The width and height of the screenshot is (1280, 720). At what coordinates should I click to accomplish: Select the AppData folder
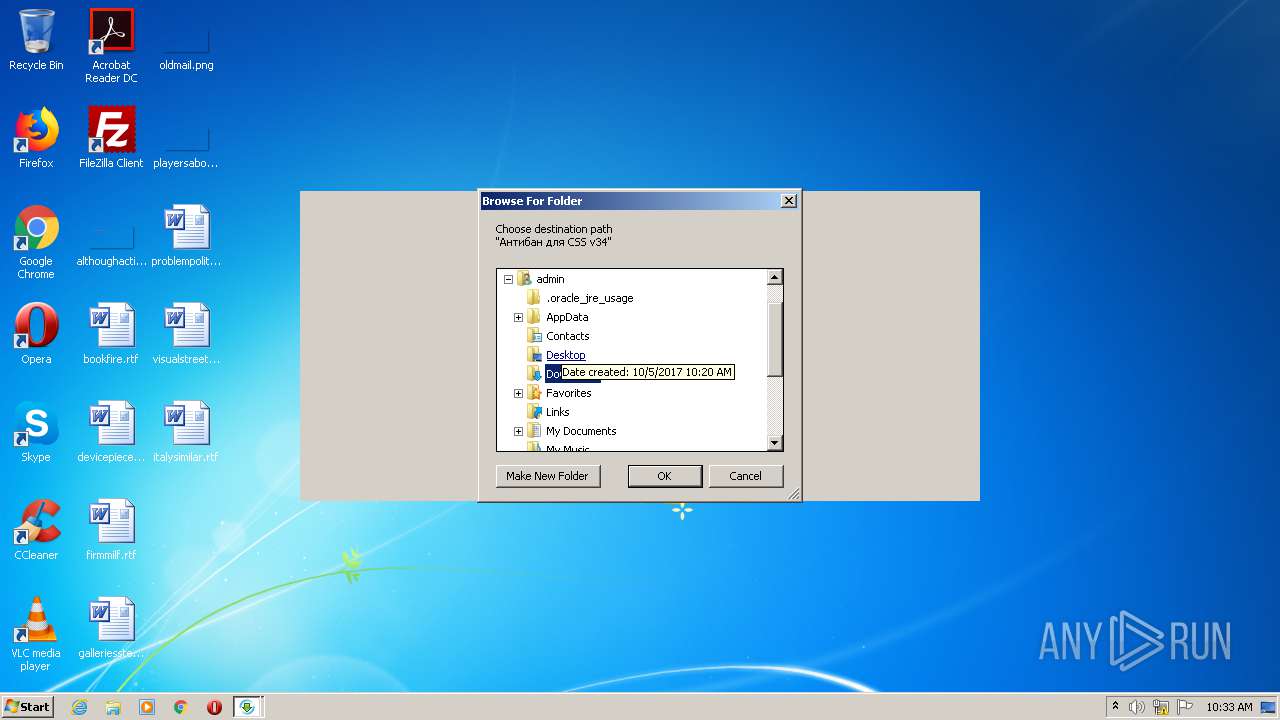pos(567,317)
